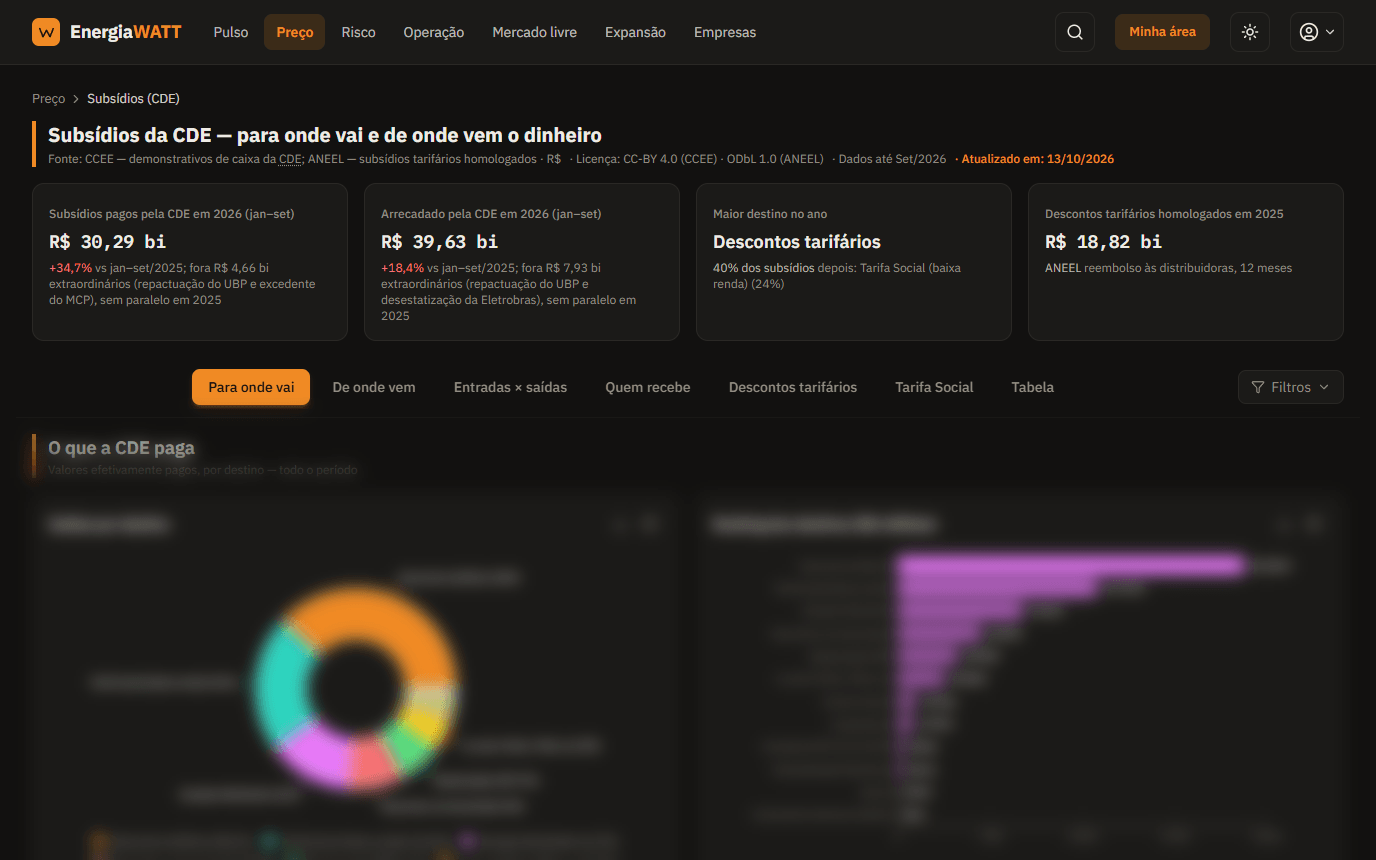Open the Descontos tarifários tab
Image resolution: width=1376 pixels, height=860 pixels.
(x=793, y=387)
